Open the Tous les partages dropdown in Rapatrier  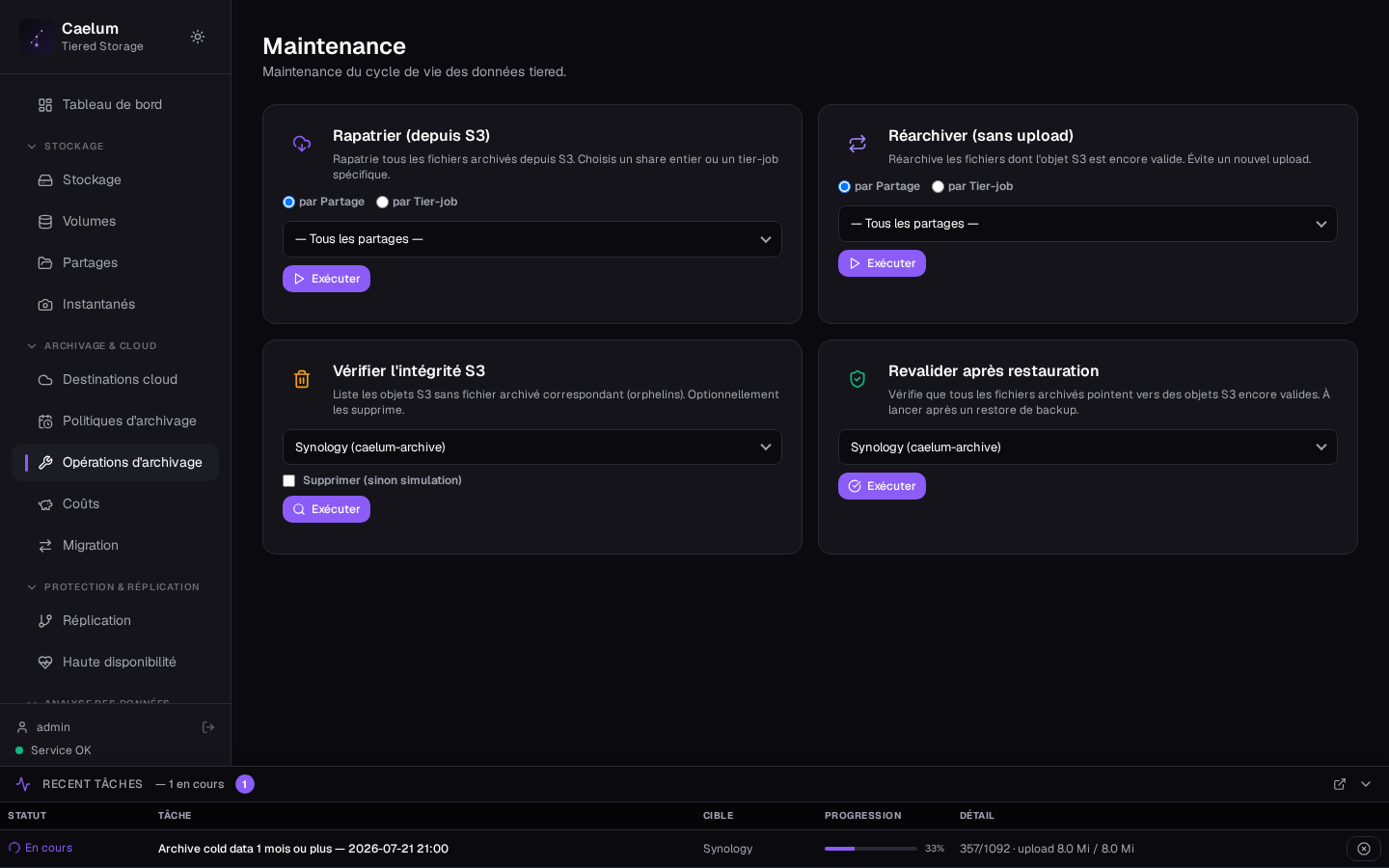pyautogui.click(x=532, y=239)
